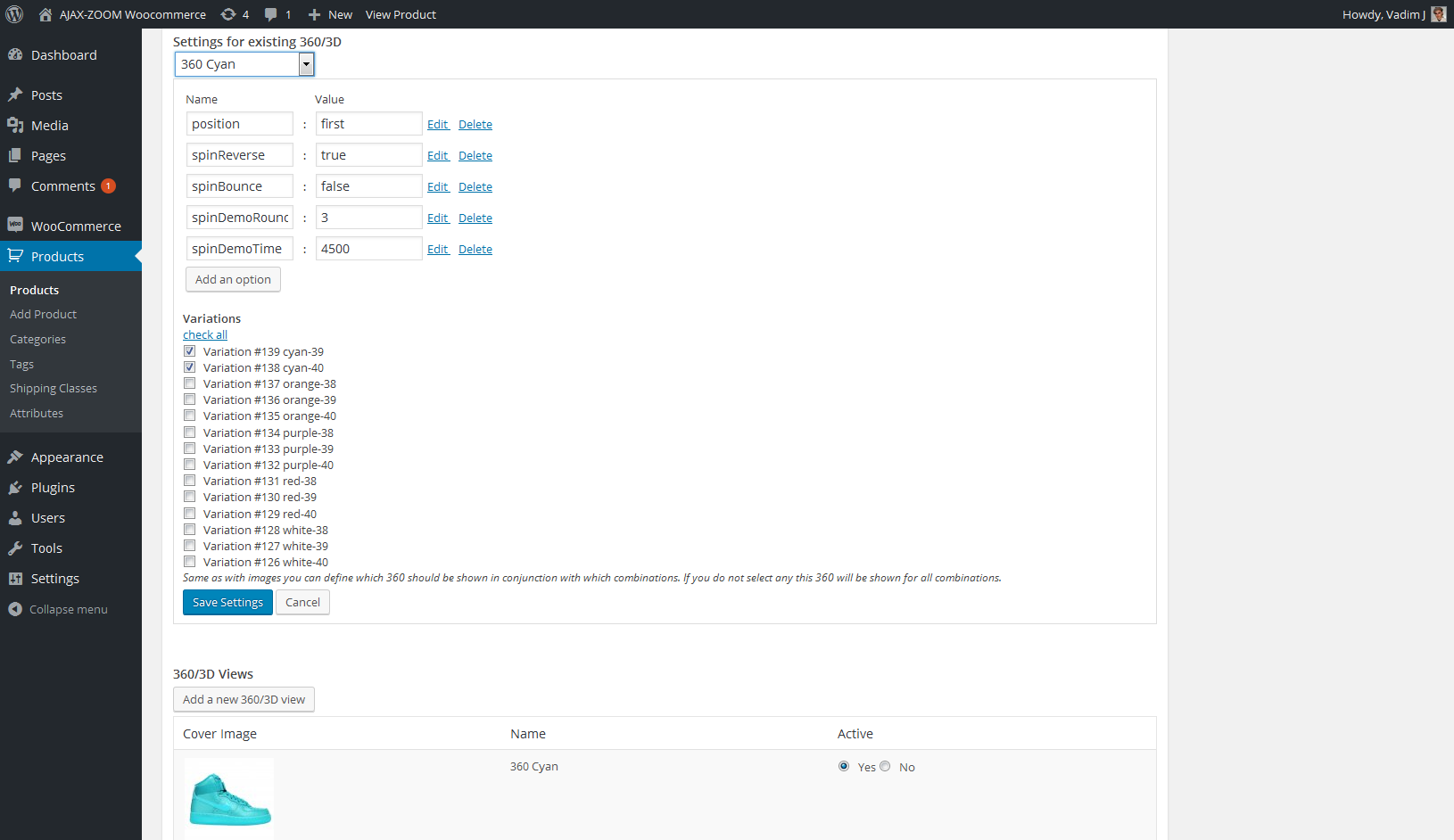Image resolution: width=1454 pixels, height=840 pixels.
Task: Click the WooCommerce logo icon
Action: [15, 225]
